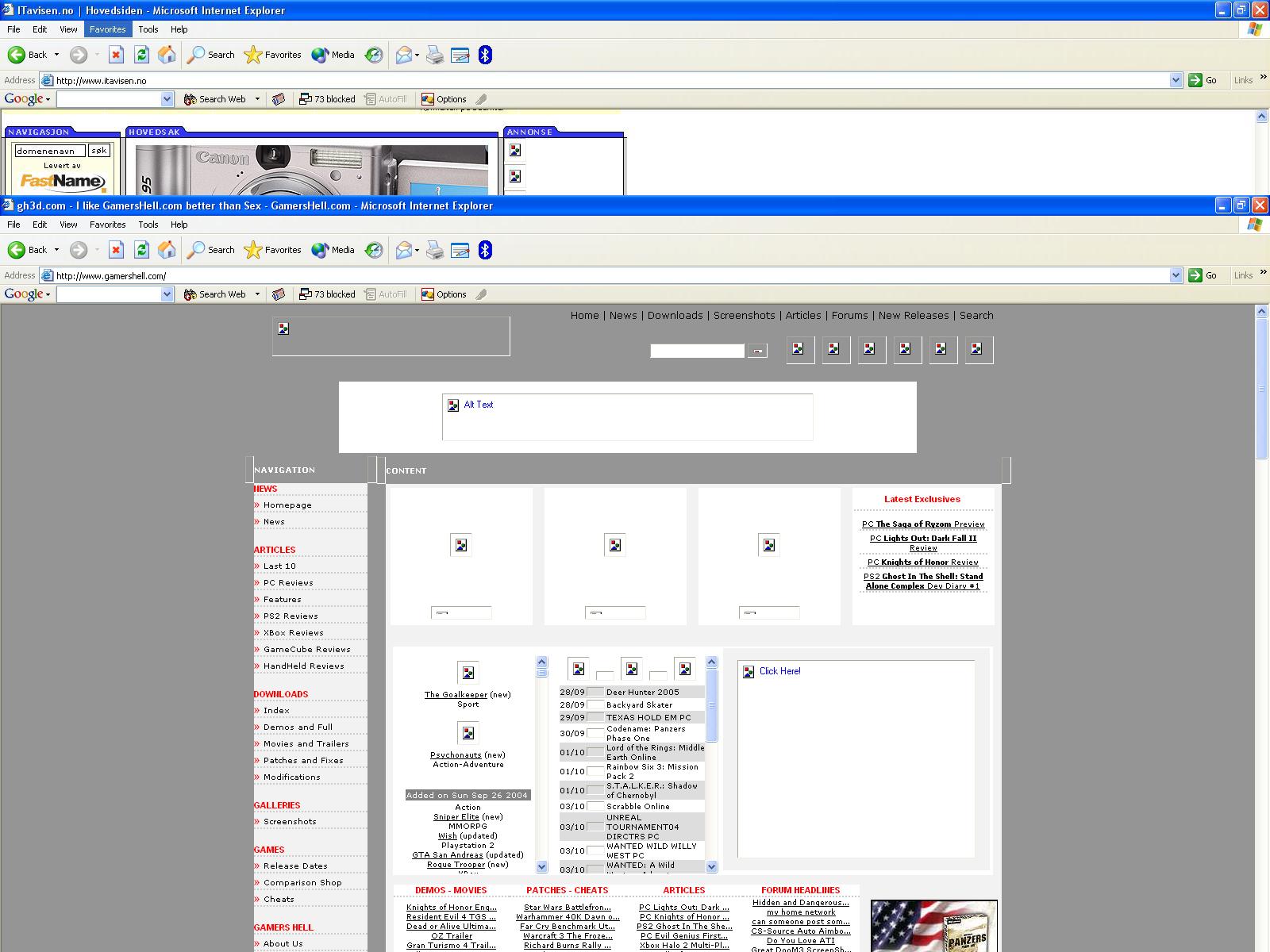Open Help menu in ITavisen window

point(179,29)
